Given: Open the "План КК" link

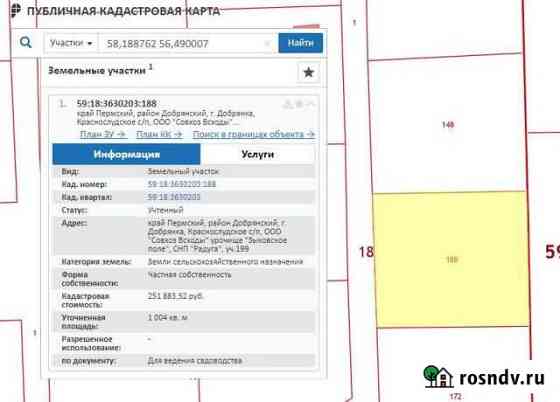Looking at the screenshot, I should point(159,134).
